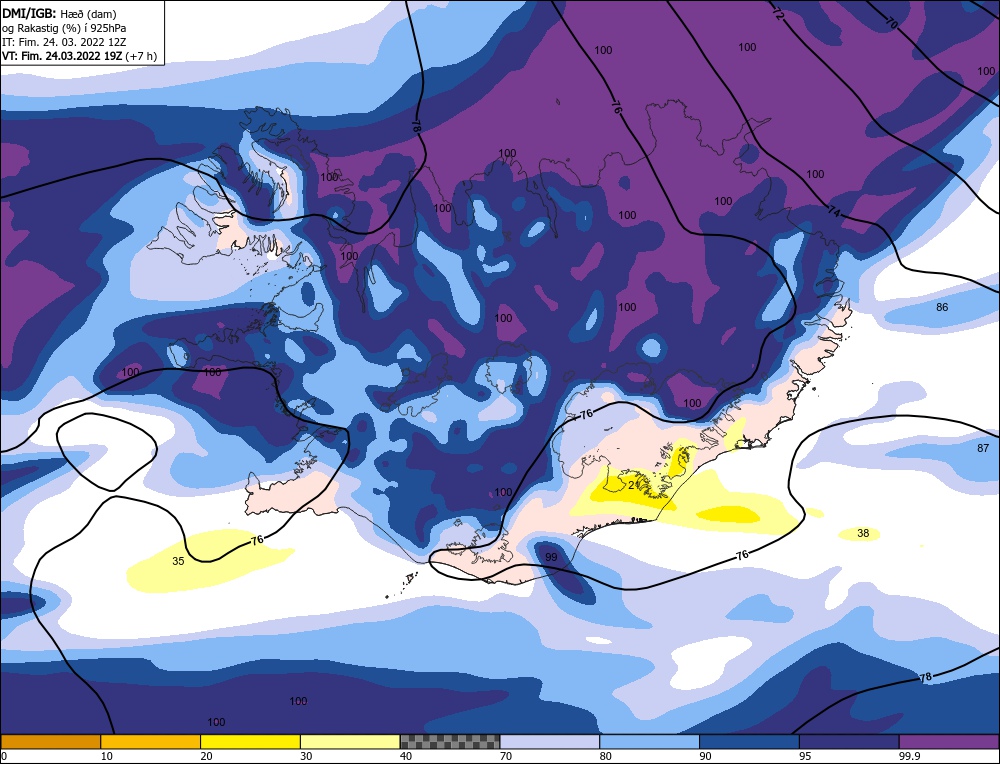Click the '95' legend tick label
Image resolution: width=1000 pixels, height=764 pixels.
tap(805, 756)
